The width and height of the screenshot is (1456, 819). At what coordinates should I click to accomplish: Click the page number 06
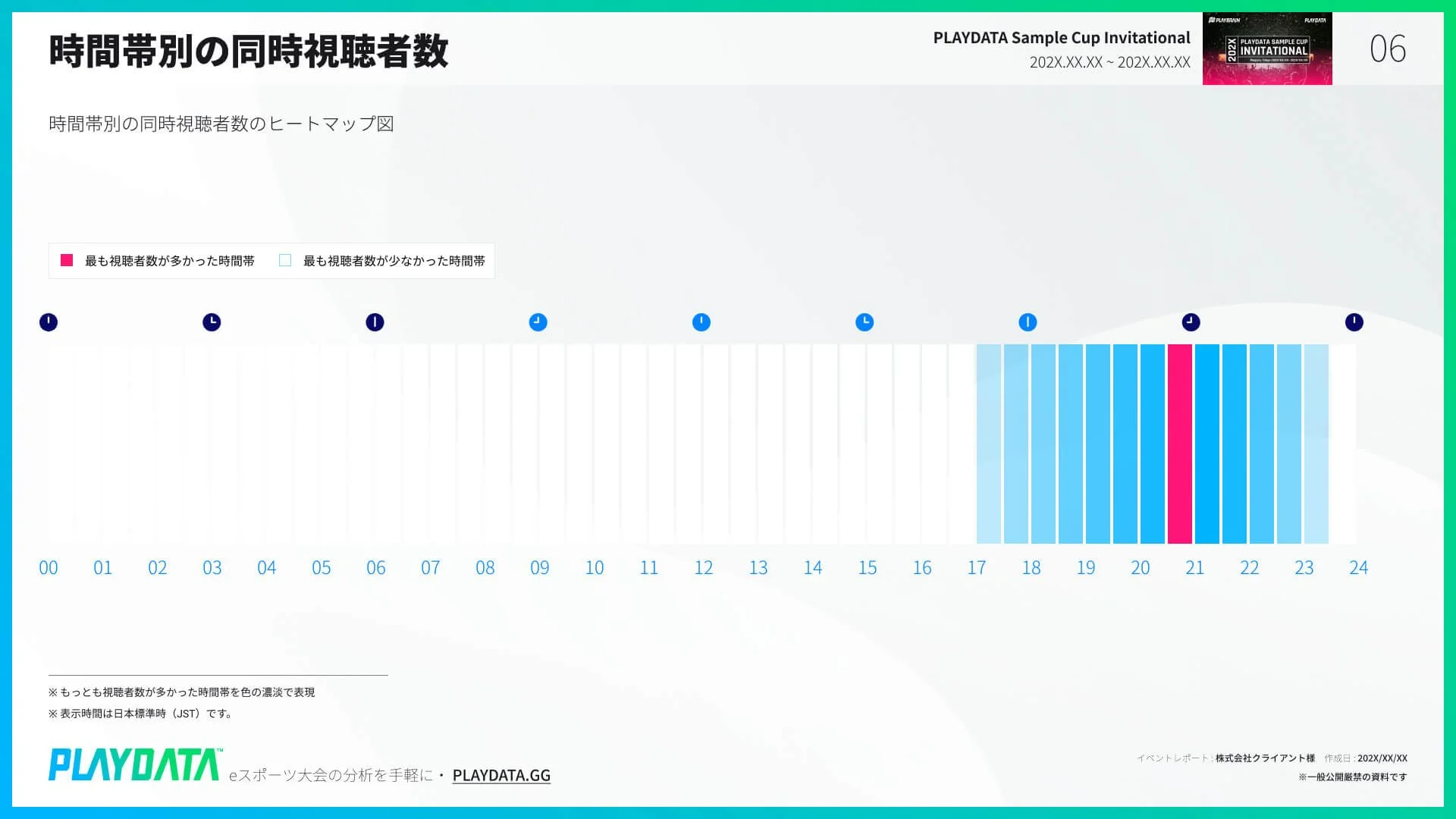coord(1388,49)
